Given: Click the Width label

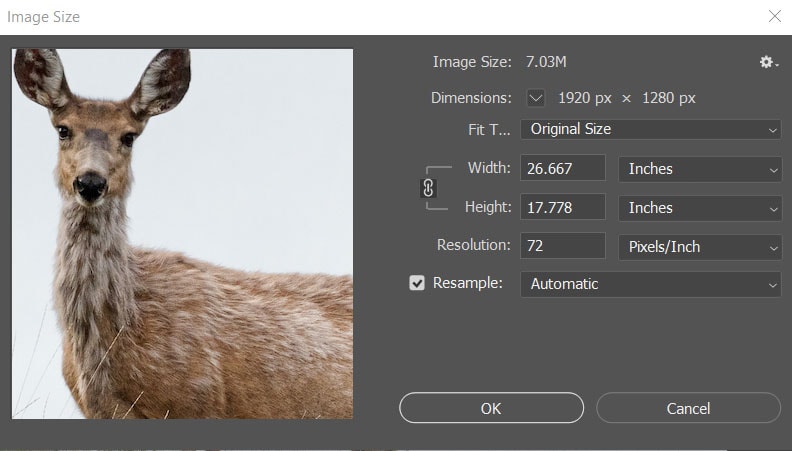Looking at the screenshot, I should (x=489, y=168).
